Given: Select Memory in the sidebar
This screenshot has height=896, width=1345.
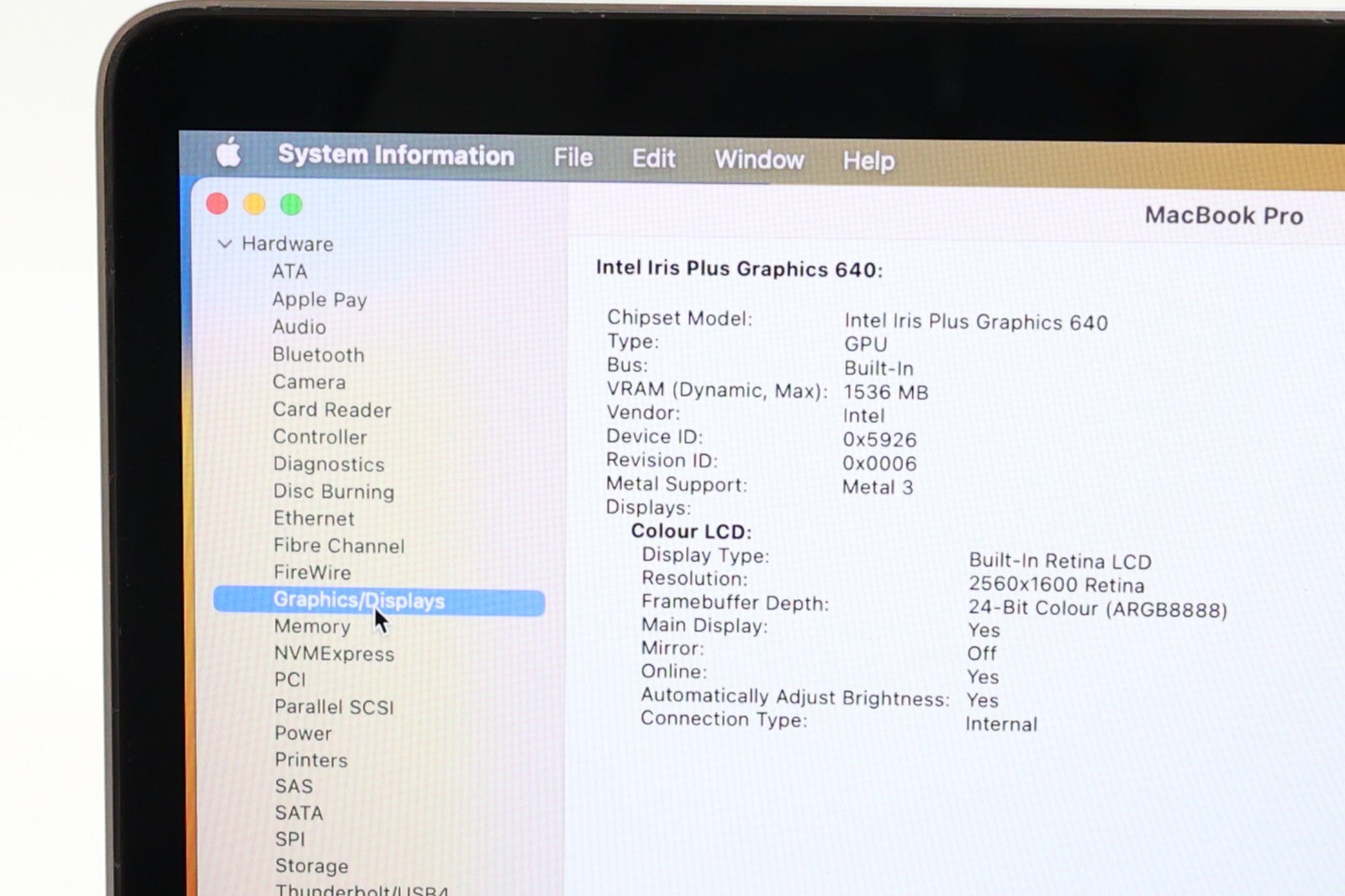Looking at the screenshot, I should click(x=312, y=627).
